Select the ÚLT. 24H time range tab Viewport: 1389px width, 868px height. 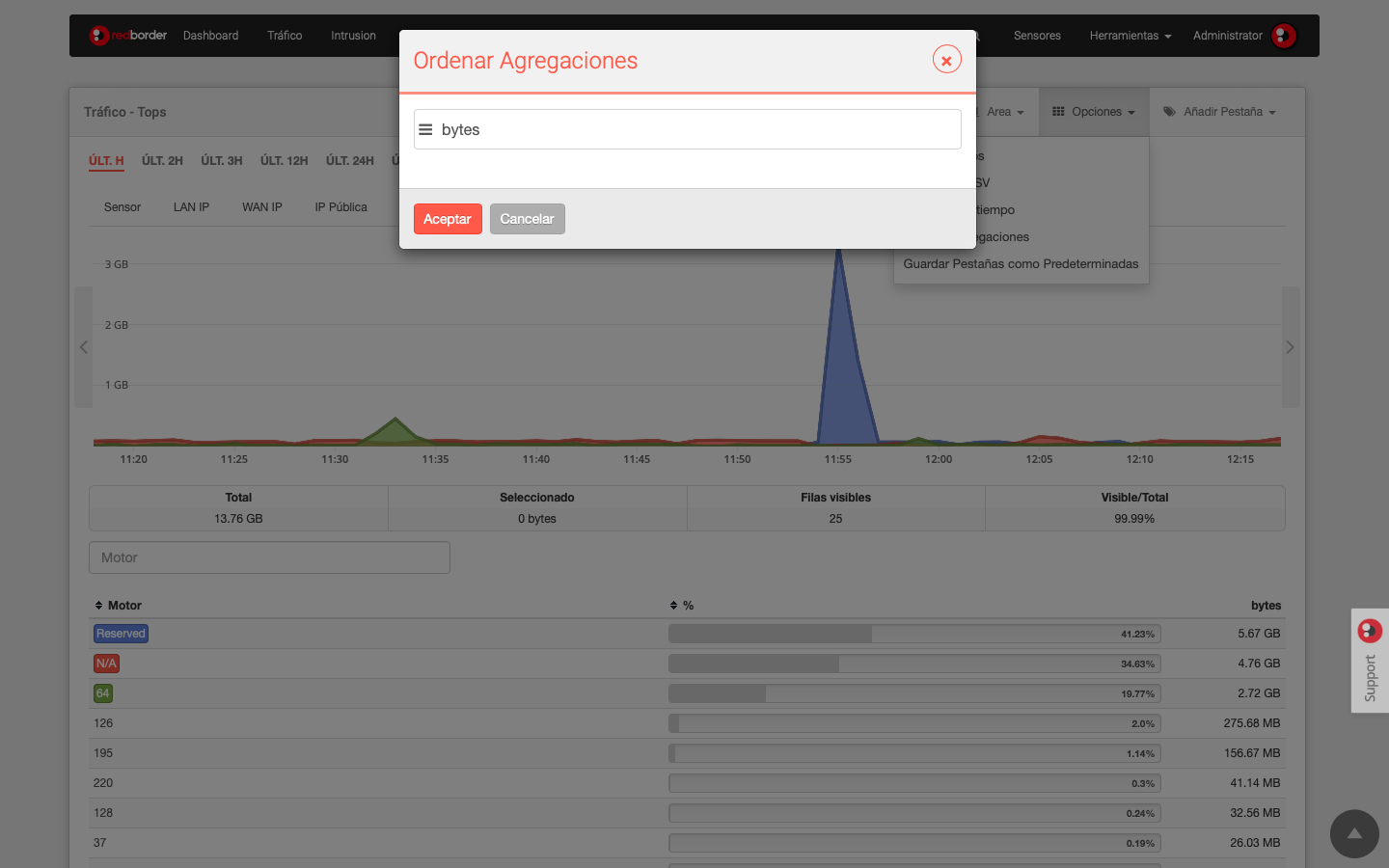coord(350,161)
